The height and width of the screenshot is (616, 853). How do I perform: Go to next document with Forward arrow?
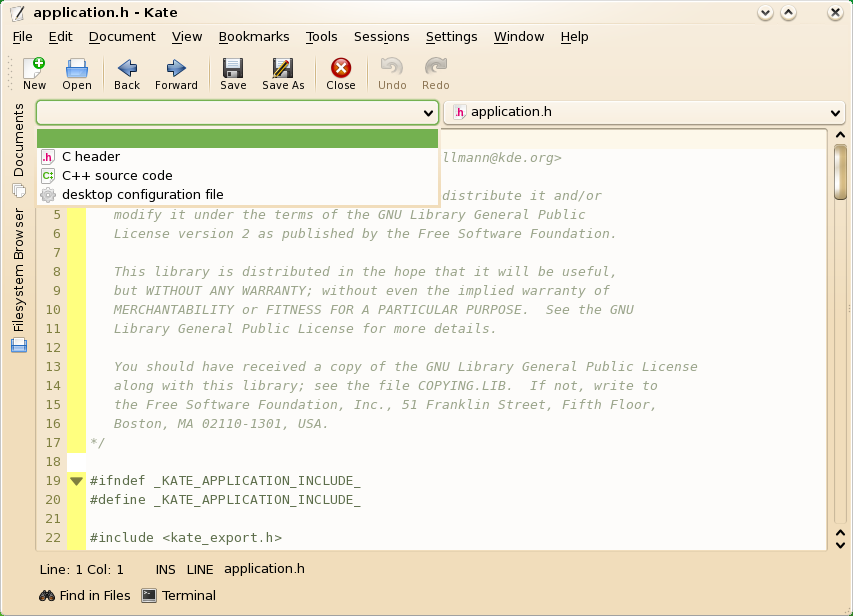coord(176,73)
